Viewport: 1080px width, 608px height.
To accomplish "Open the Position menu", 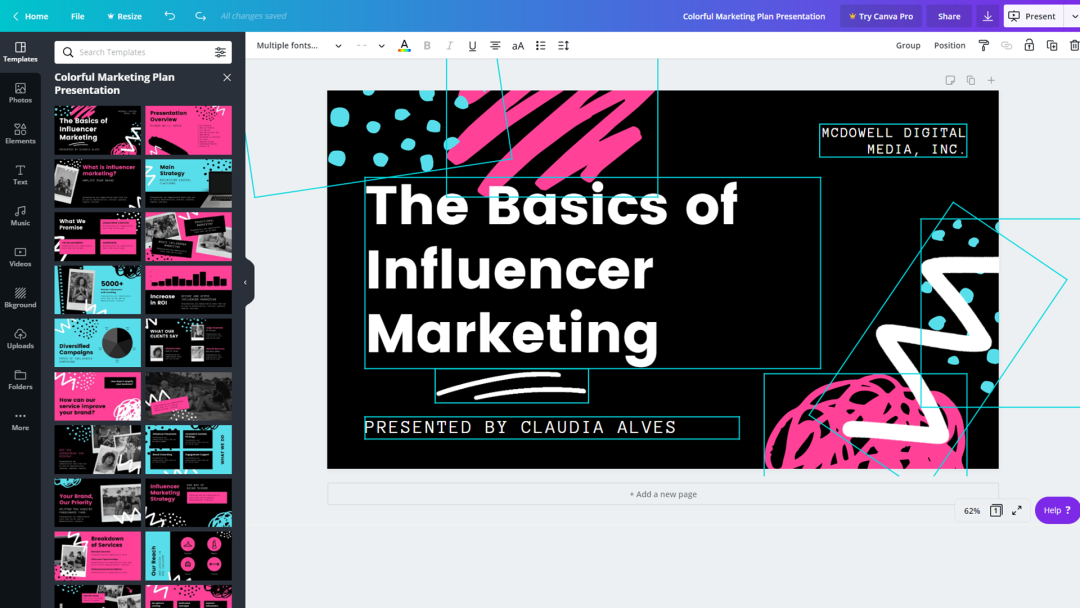I will coord(949,45).
